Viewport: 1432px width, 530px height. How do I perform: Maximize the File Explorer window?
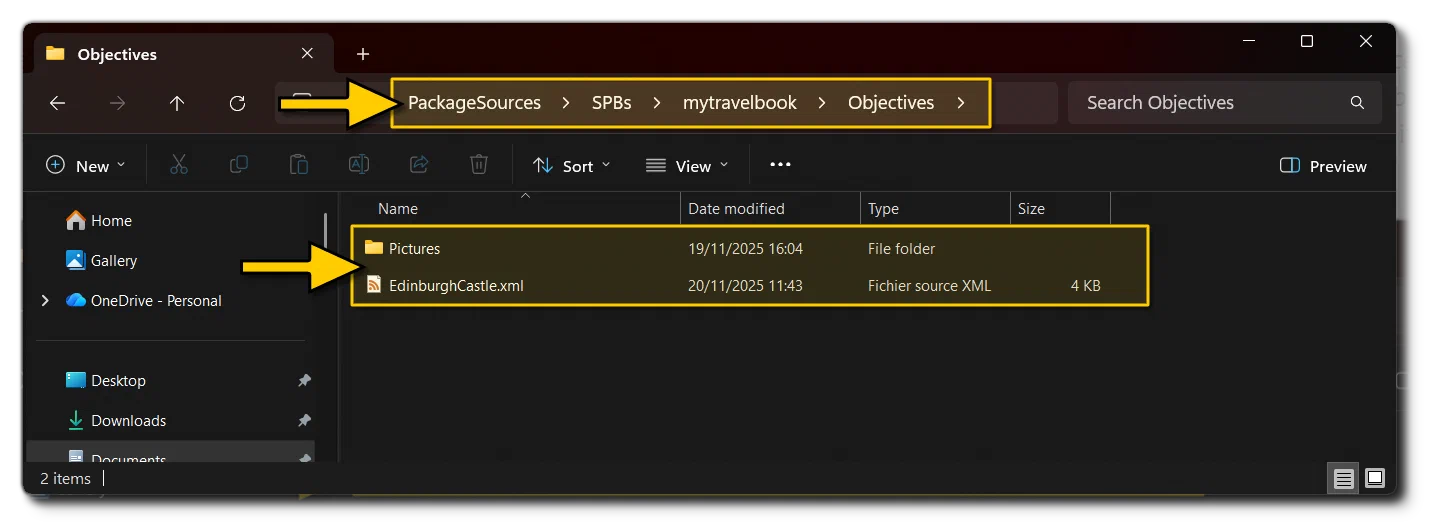coord(1307,41)
